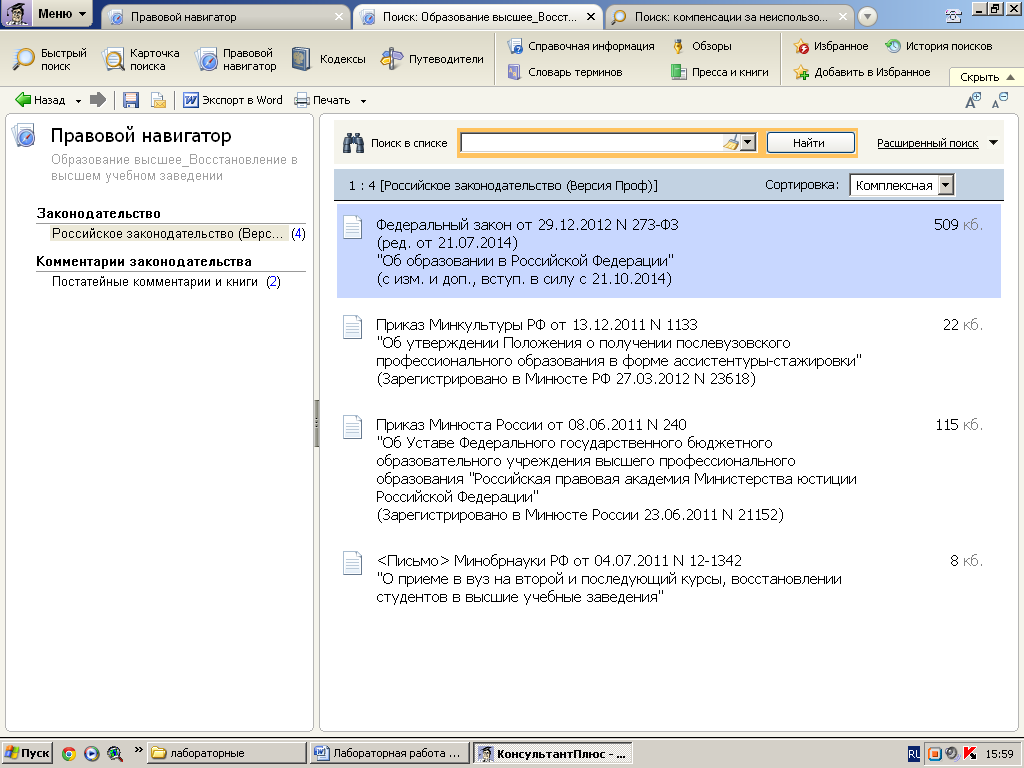
Task: Click document icon of Приказ Минюста
Action: coord(353,427)
